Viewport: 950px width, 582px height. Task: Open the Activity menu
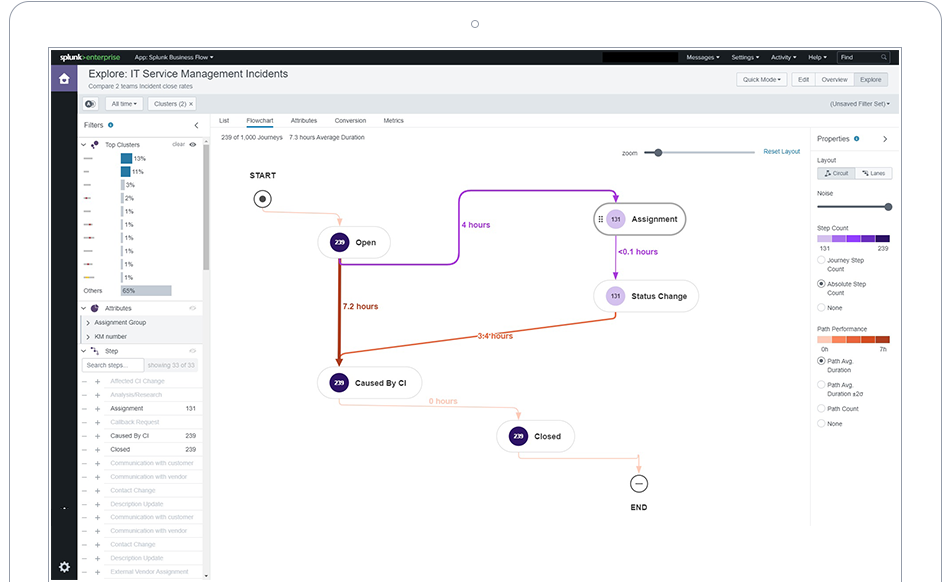(783, 58)
